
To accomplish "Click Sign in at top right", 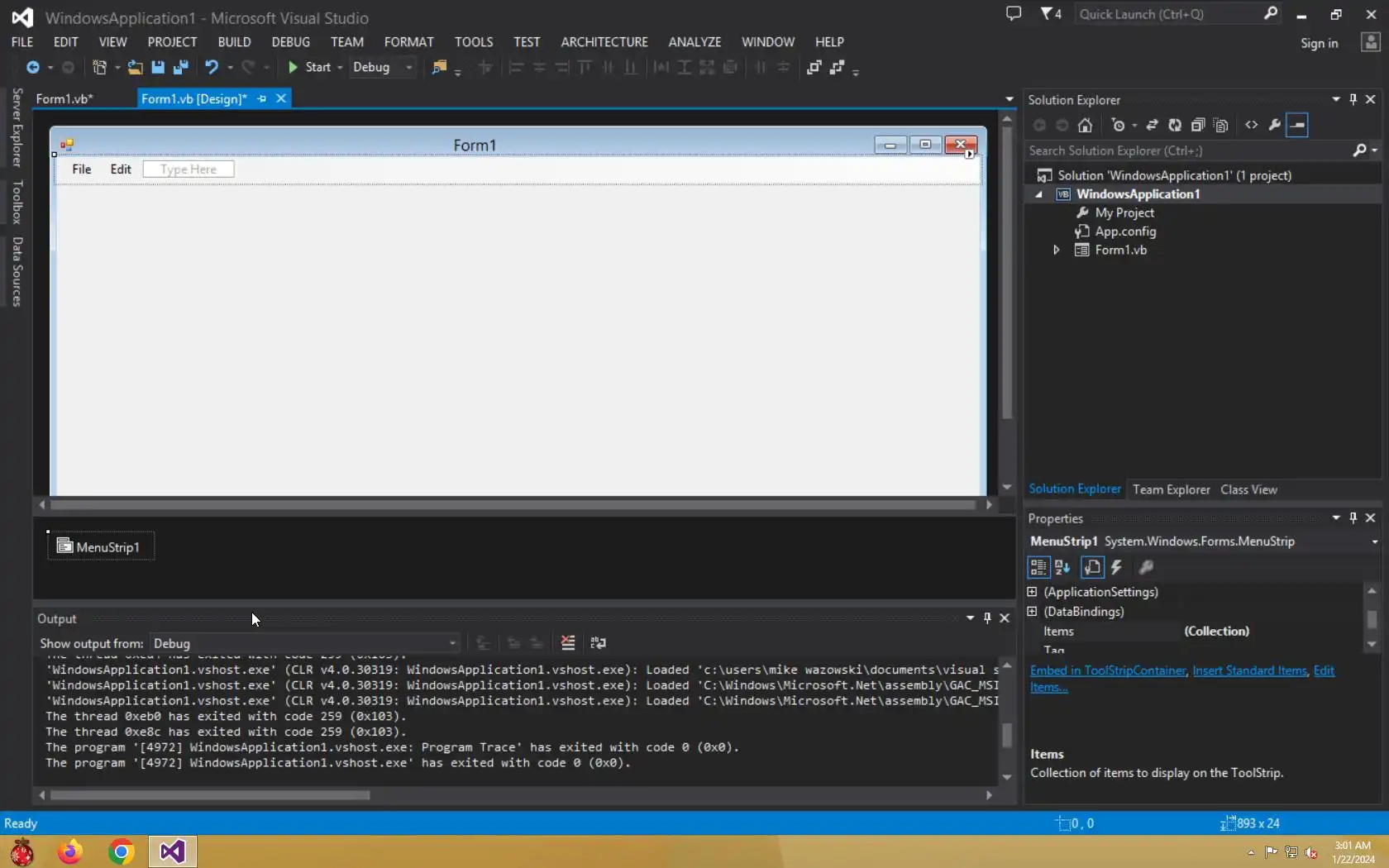I will pyautogui.click(x=1319, y=43).
